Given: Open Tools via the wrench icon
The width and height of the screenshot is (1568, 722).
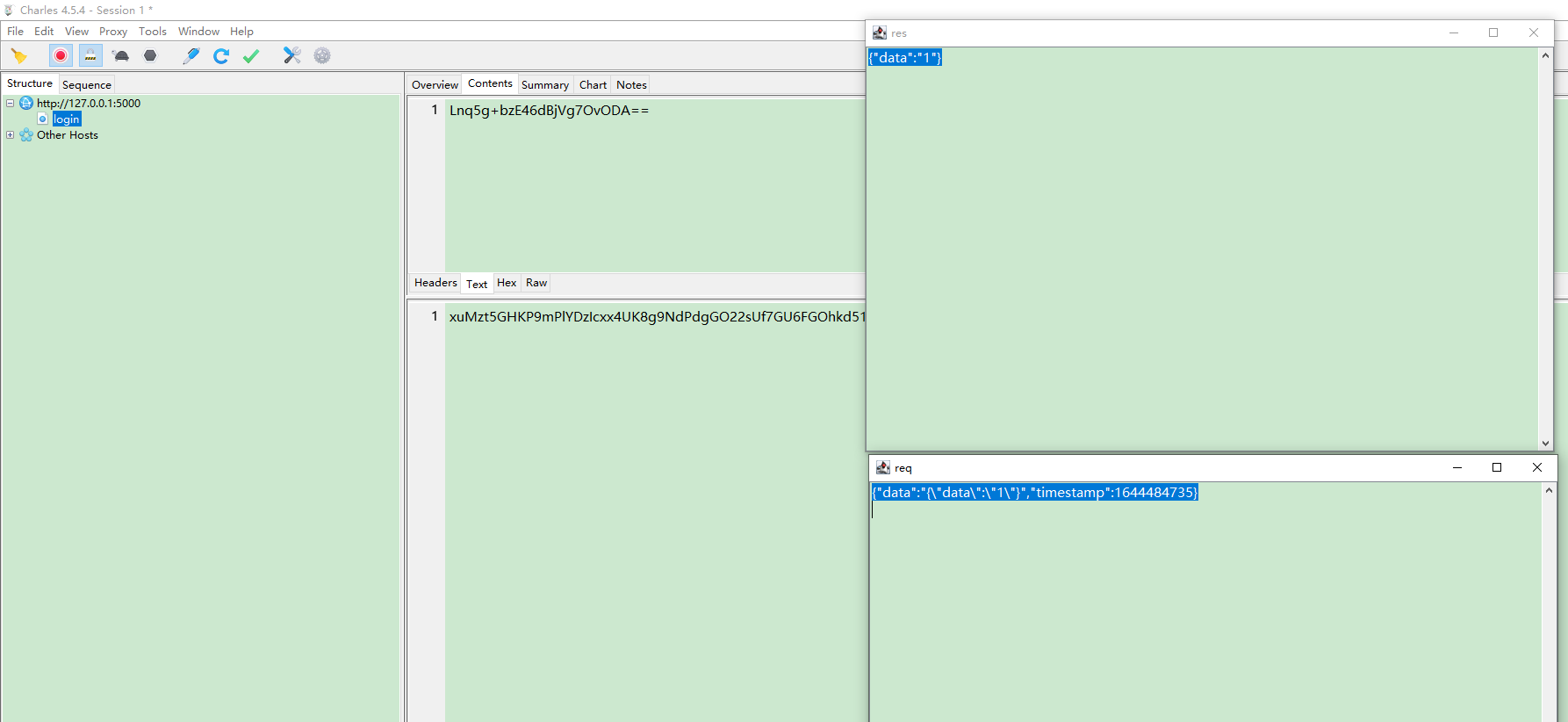Looking at the screenshot, I should 291,56.
